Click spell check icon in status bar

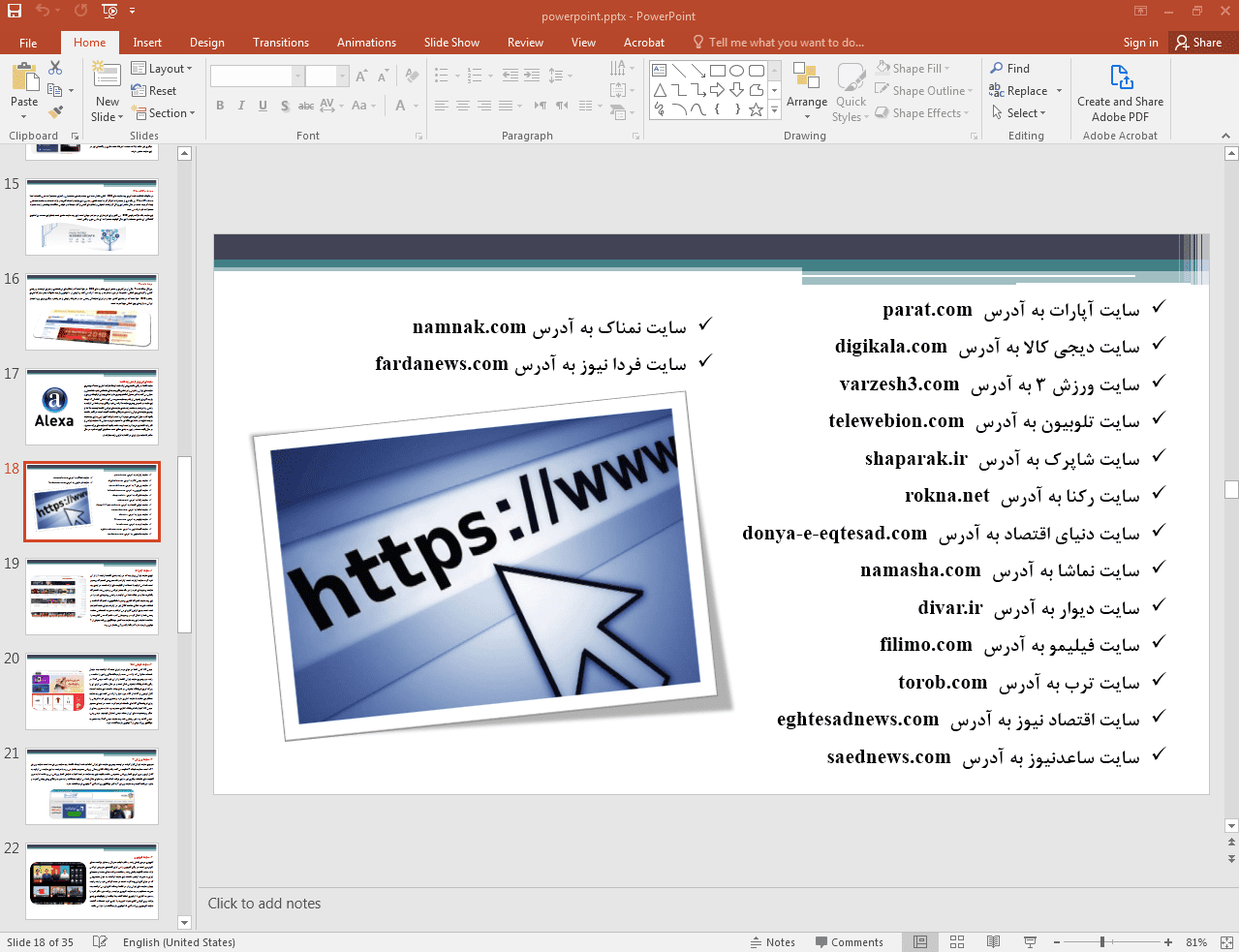100,942
